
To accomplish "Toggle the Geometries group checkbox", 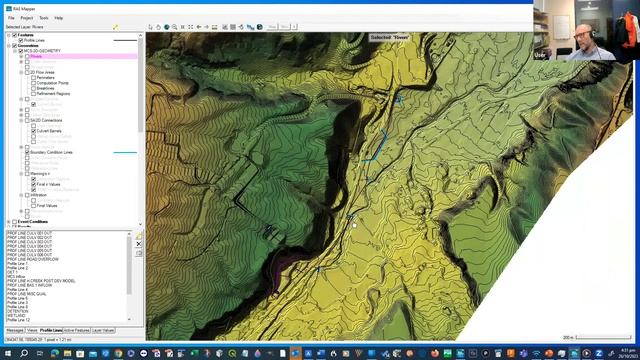I will tap(15, 46).
